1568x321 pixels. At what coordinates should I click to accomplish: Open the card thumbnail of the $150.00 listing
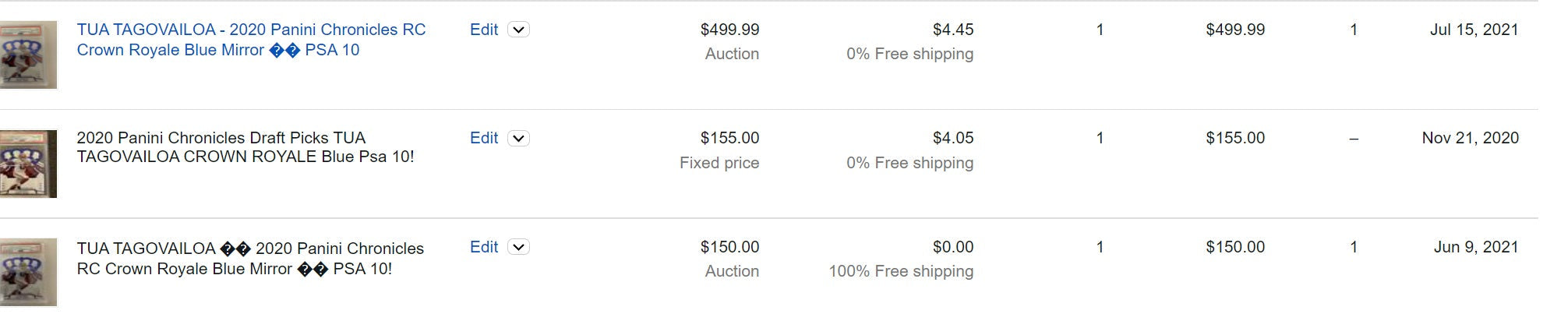point(28,273)
